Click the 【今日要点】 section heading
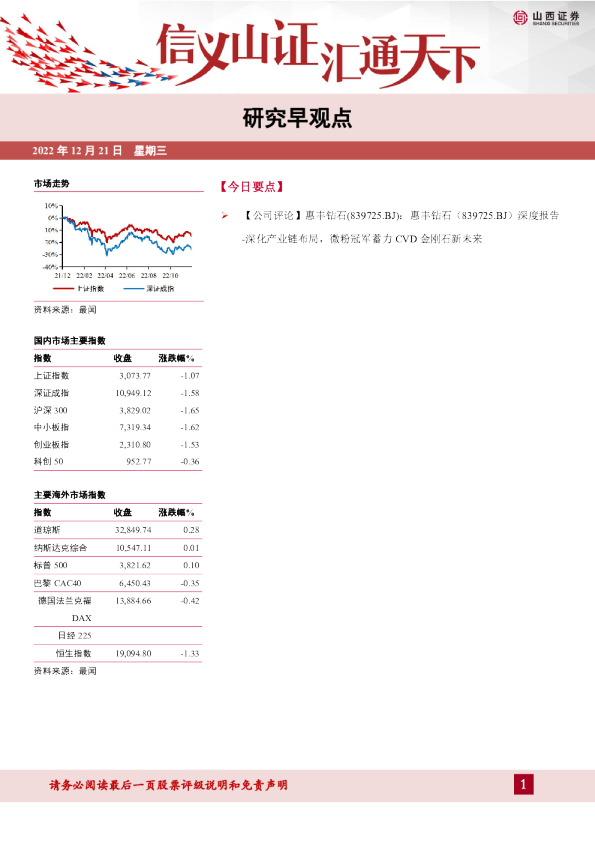595x842 pixels. pos(251,187)
